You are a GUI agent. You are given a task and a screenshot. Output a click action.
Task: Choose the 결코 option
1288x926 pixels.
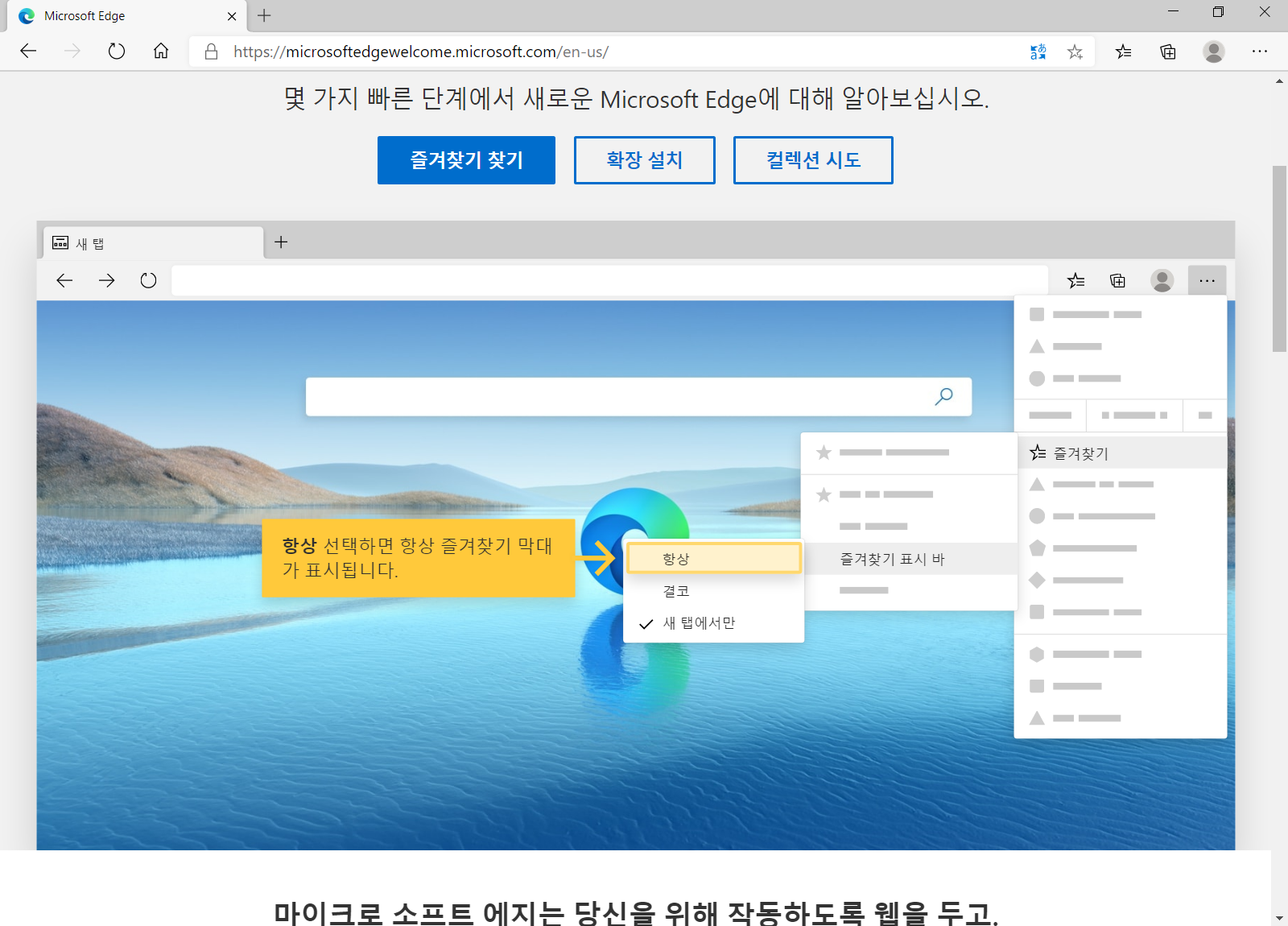pos(714,591)
